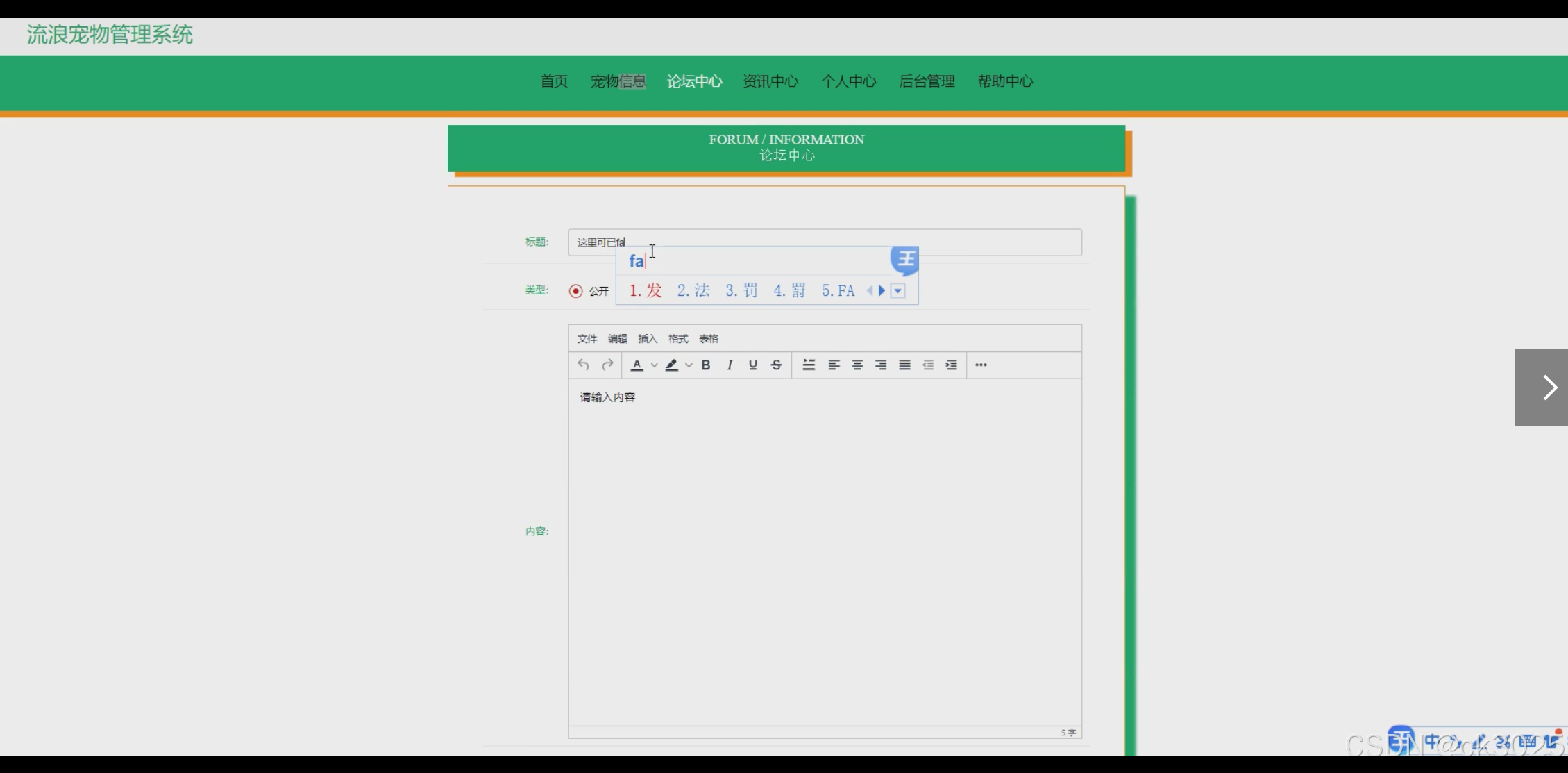Open the 格式 editor menu
The height and width of the screenshot is (773, 1568).
[x=677, y=339]
